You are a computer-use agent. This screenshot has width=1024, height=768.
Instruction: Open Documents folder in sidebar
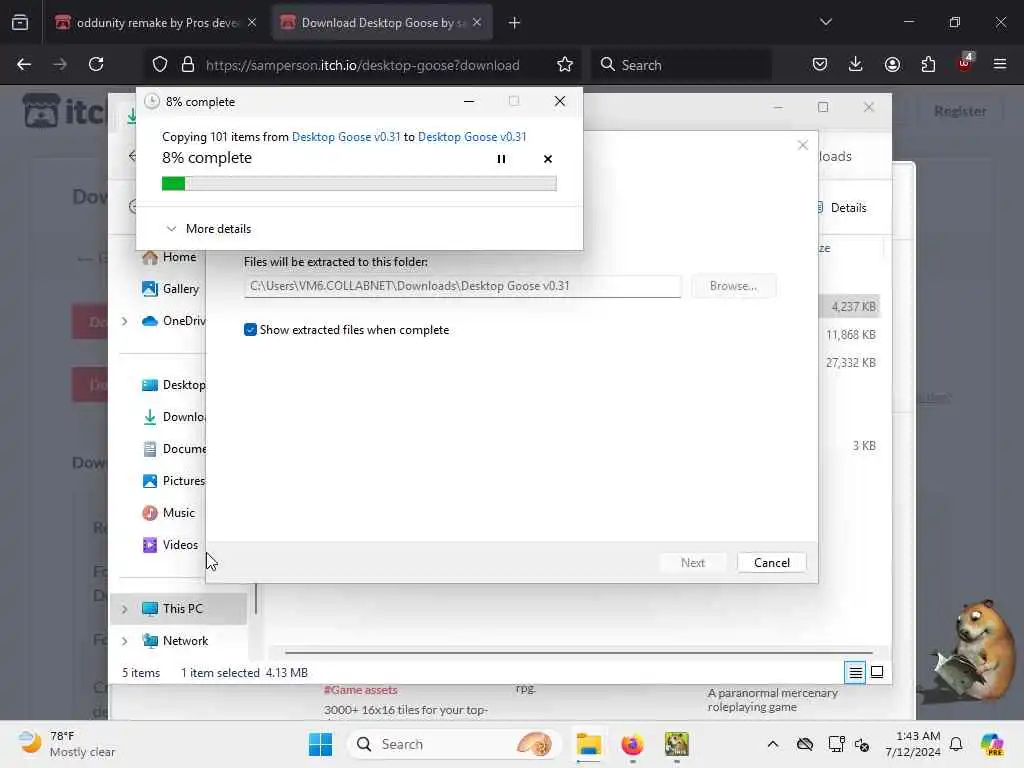click(x=174, y=449)
